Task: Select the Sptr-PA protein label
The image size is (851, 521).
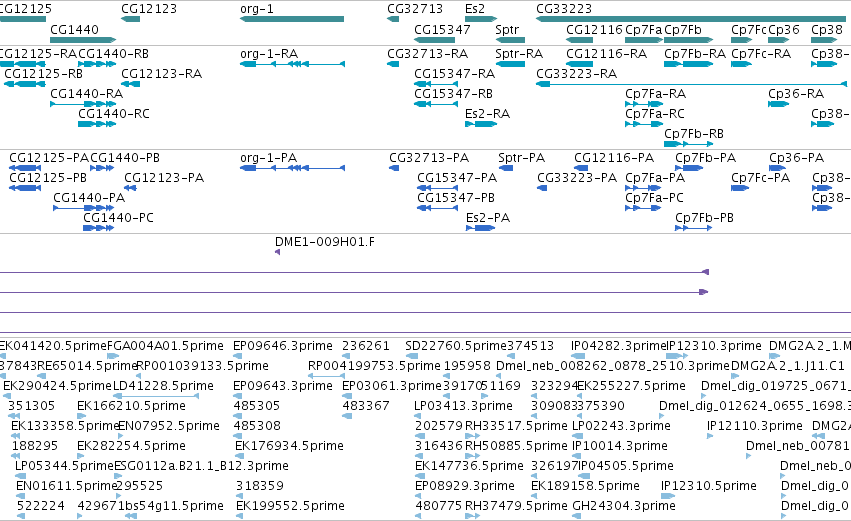Action: point(522,158)
